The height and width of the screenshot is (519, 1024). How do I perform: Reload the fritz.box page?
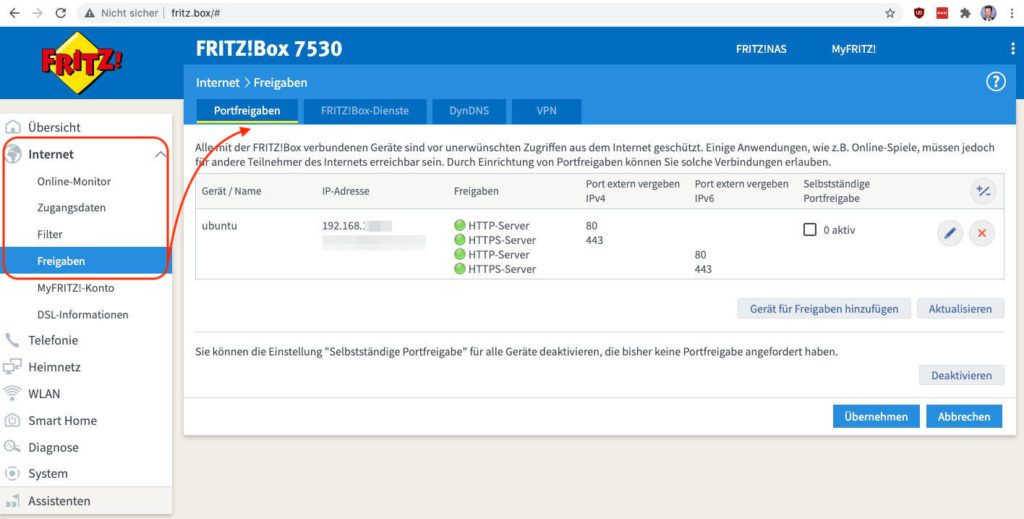[61, 13]
